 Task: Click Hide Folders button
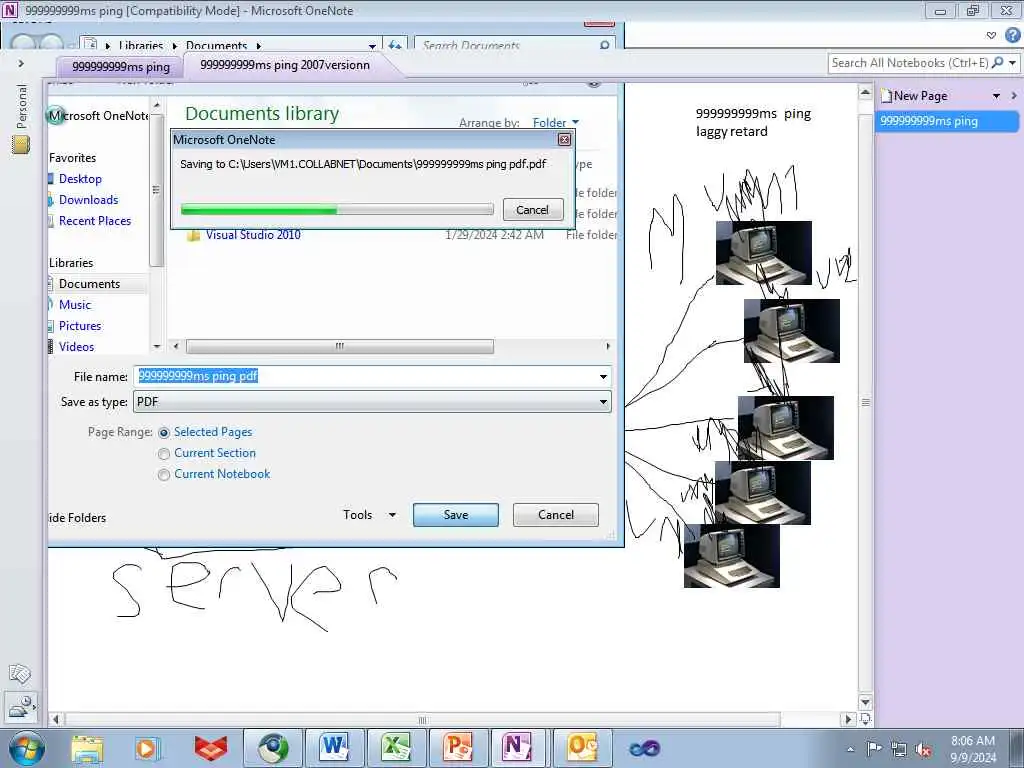click(x=77, y=518)
